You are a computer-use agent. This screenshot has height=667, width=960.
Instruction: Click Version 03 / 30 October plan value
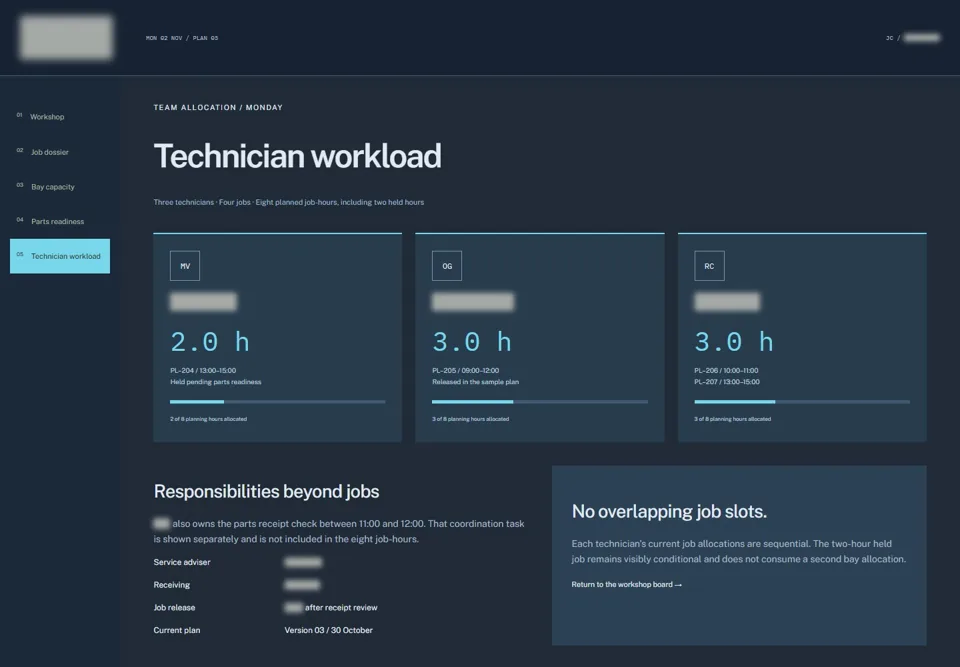[328, 630]
